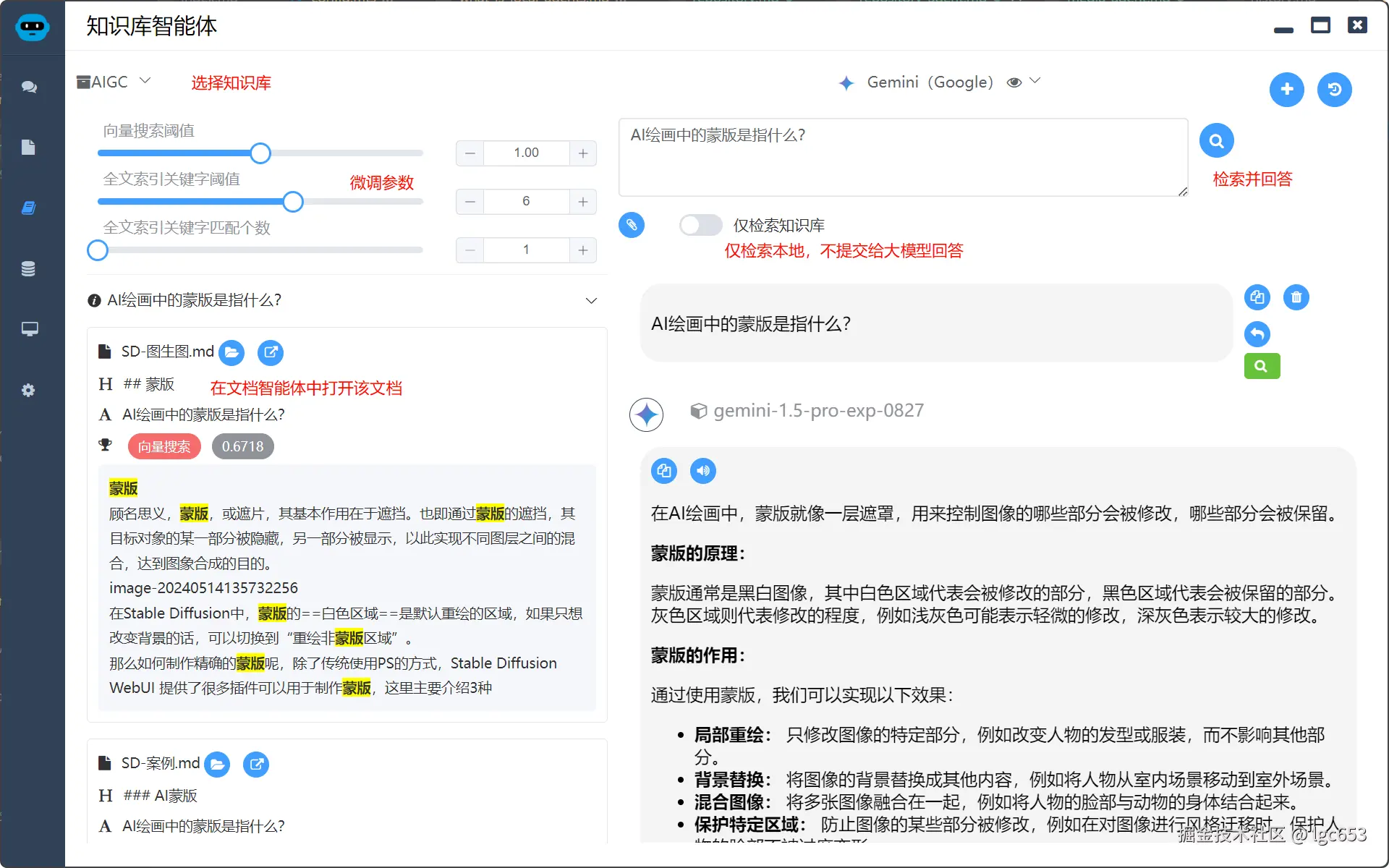The image size is (1389, 868).
Task: Click the paperclip attachment icon
Action: click(631, 225)
